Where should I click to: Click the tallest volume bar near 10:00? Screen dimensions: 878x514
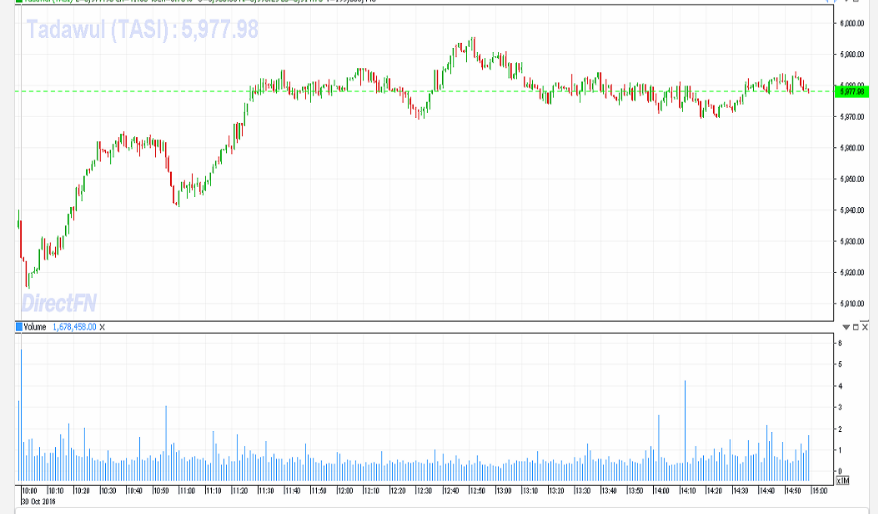click(x=21, y=415)
